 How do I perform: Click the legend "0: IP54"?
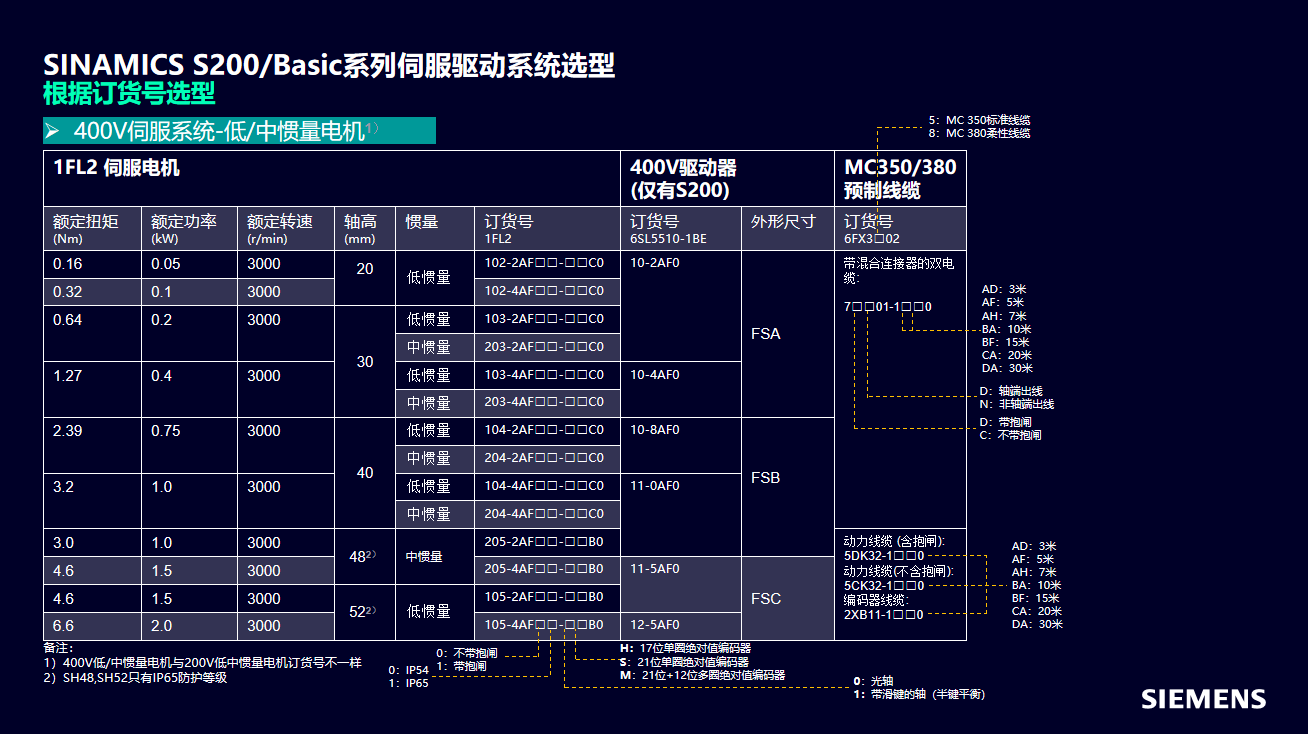click(x=409, y=670)
